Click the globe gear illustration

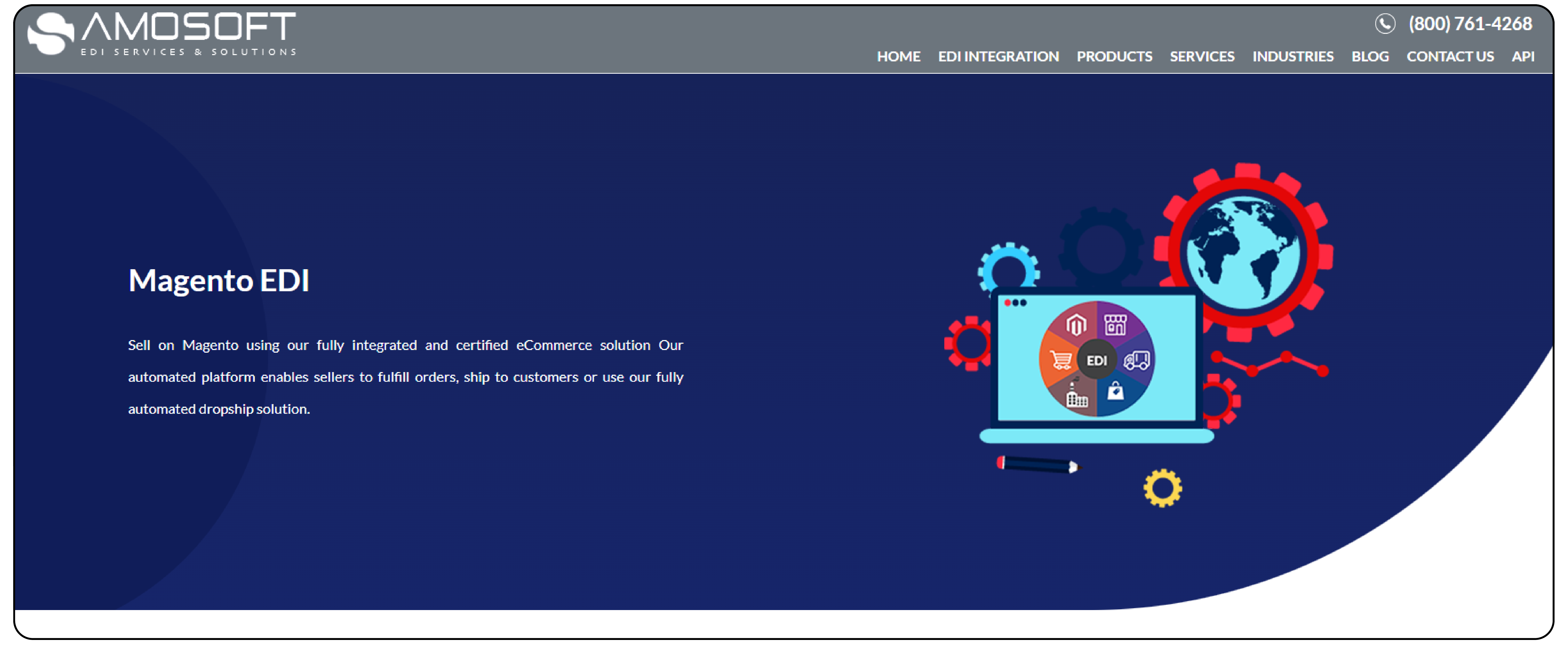pyautogui.click(x=1244, y=252)
